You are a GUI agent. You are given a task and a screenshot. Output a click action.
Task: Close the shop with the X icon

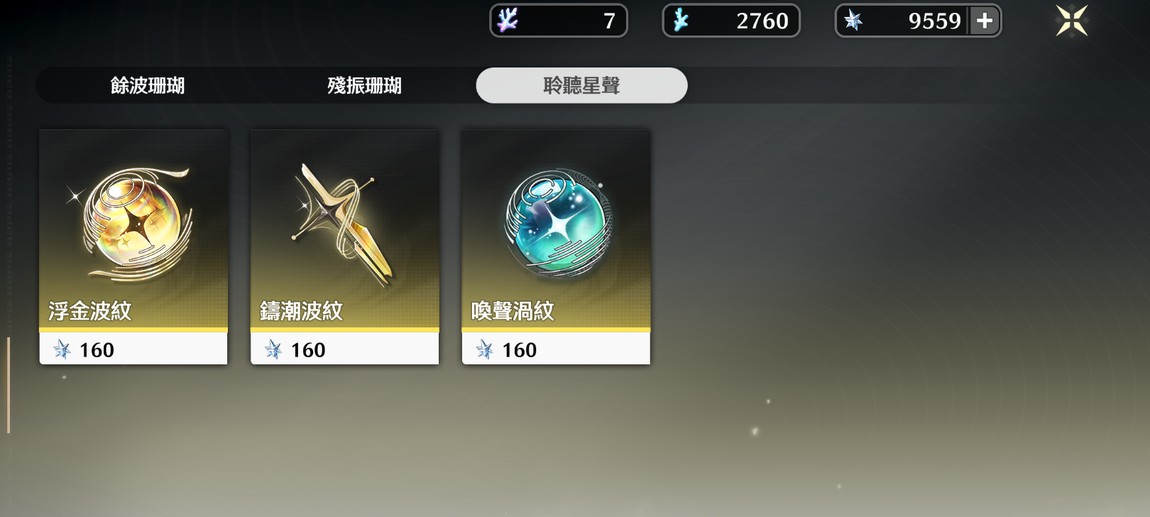pos(1072,21)
